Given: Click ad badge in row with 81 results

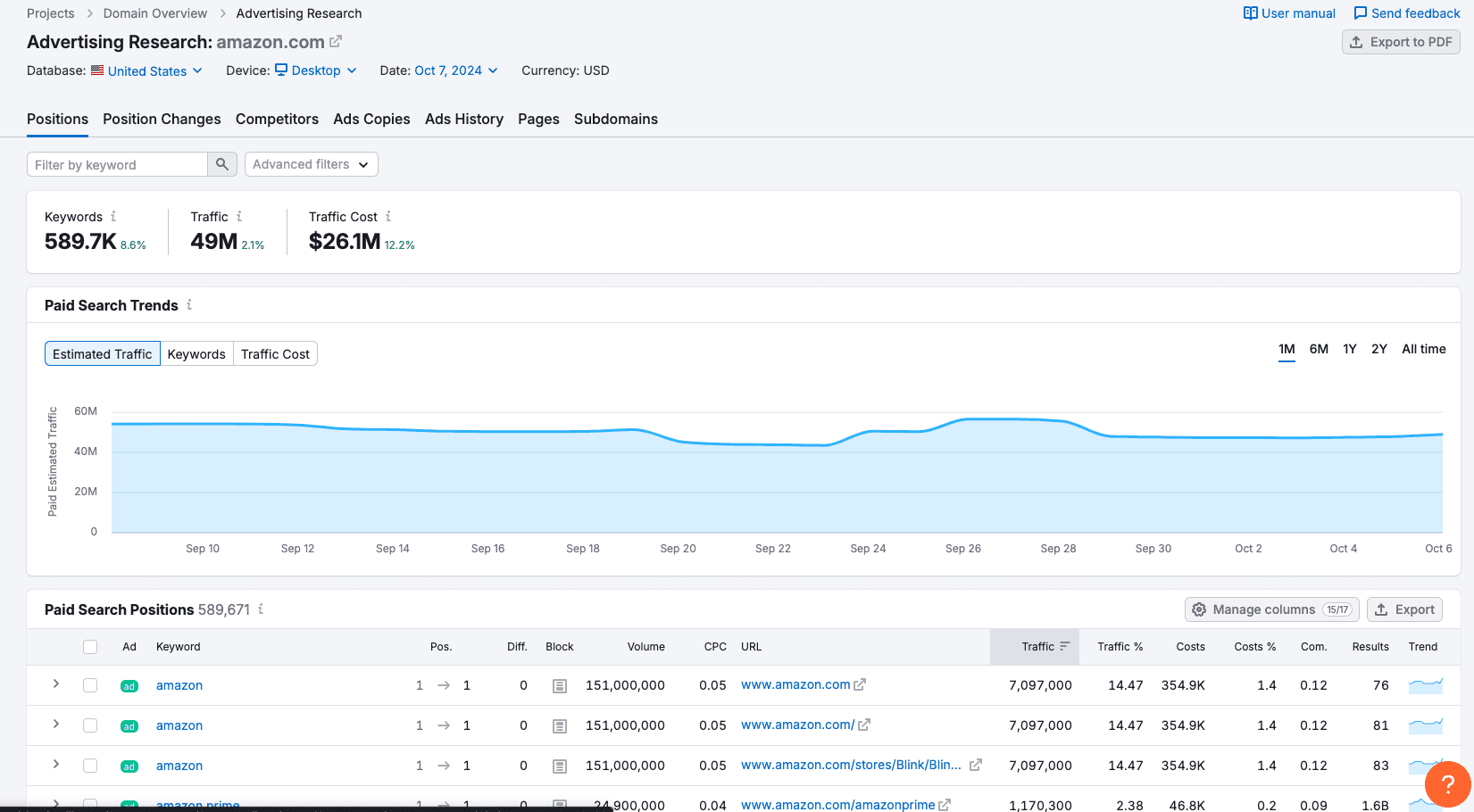Looking at the screenshot, I should tap(129, 726).
